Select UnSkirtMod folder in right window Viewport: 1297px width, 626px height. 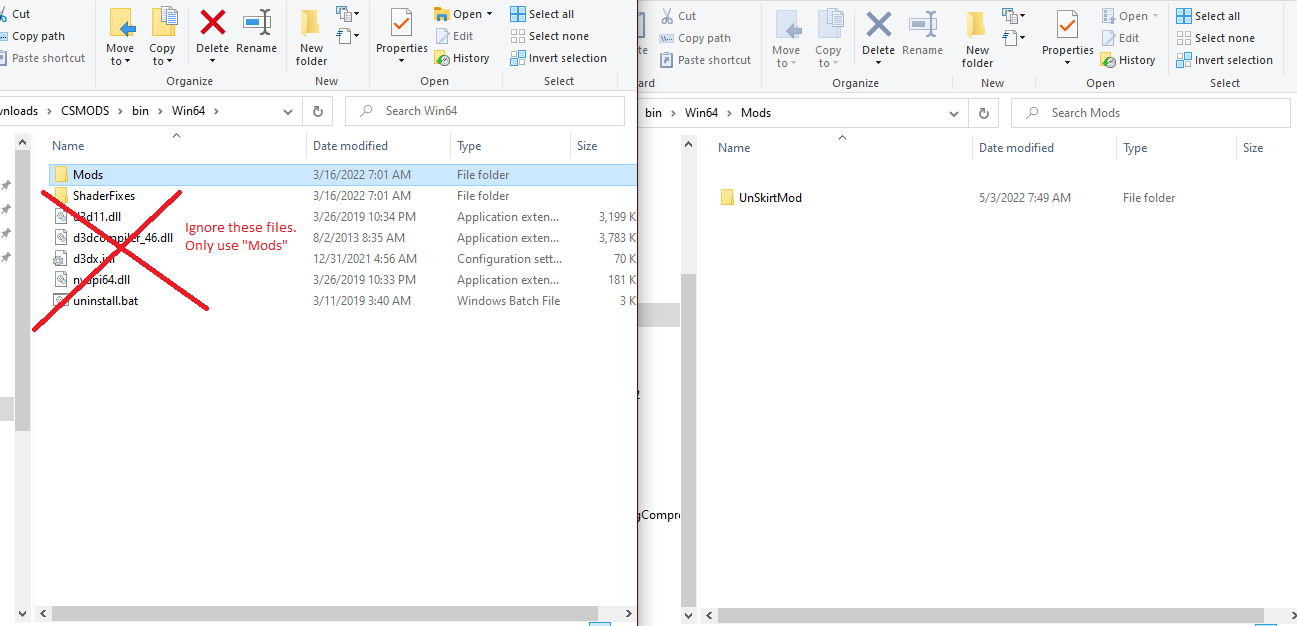(770, 198)
